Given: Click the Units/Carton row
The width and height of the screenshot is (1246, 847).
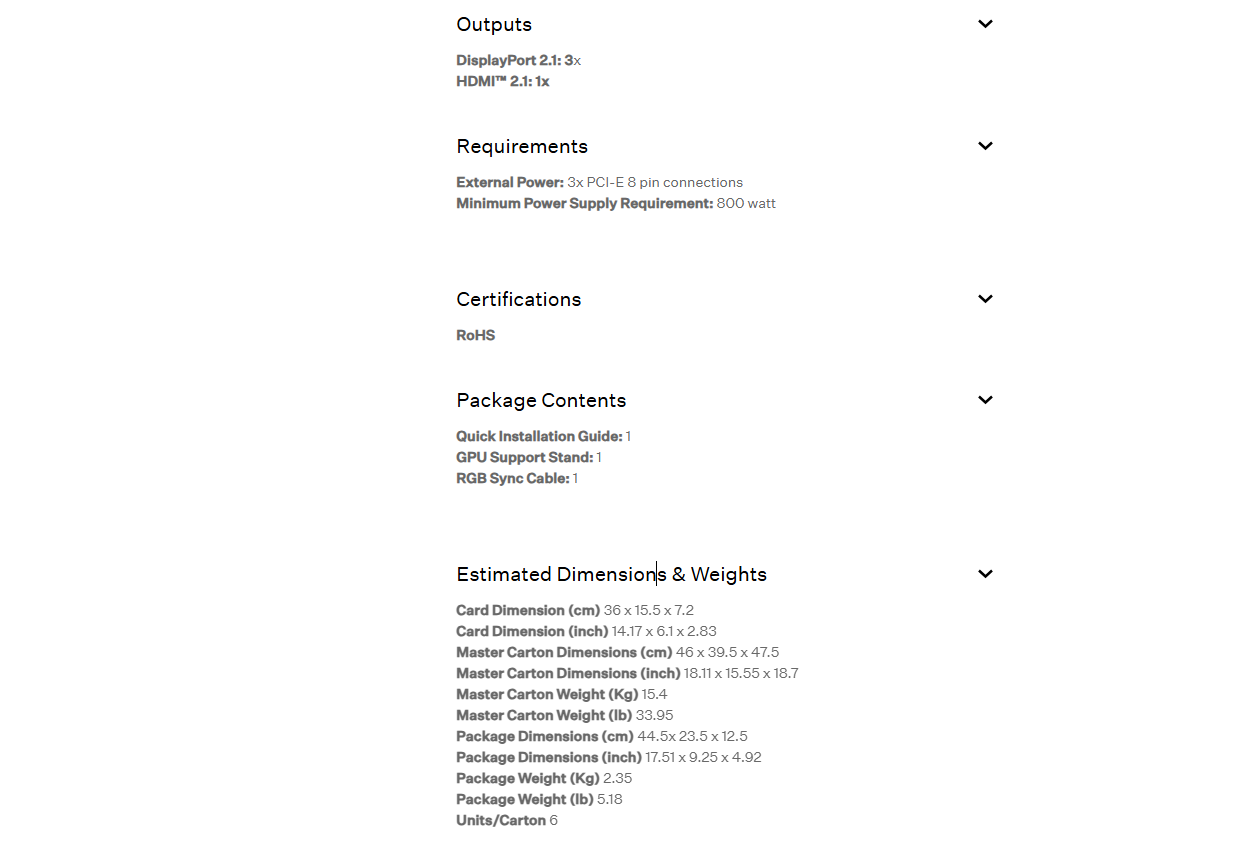Looking at the screenshot, I should click(506, 821).
